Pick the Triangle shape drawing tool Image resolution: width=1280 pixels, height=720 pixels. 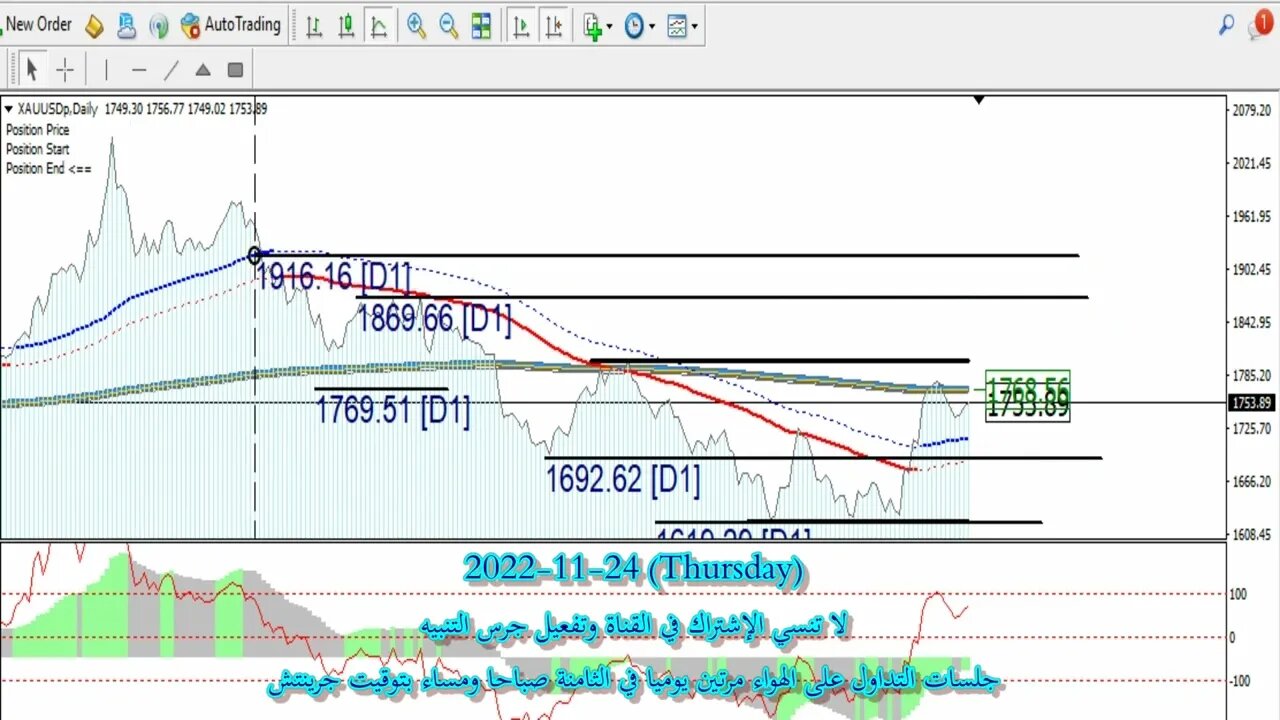(x=203, y=70)
